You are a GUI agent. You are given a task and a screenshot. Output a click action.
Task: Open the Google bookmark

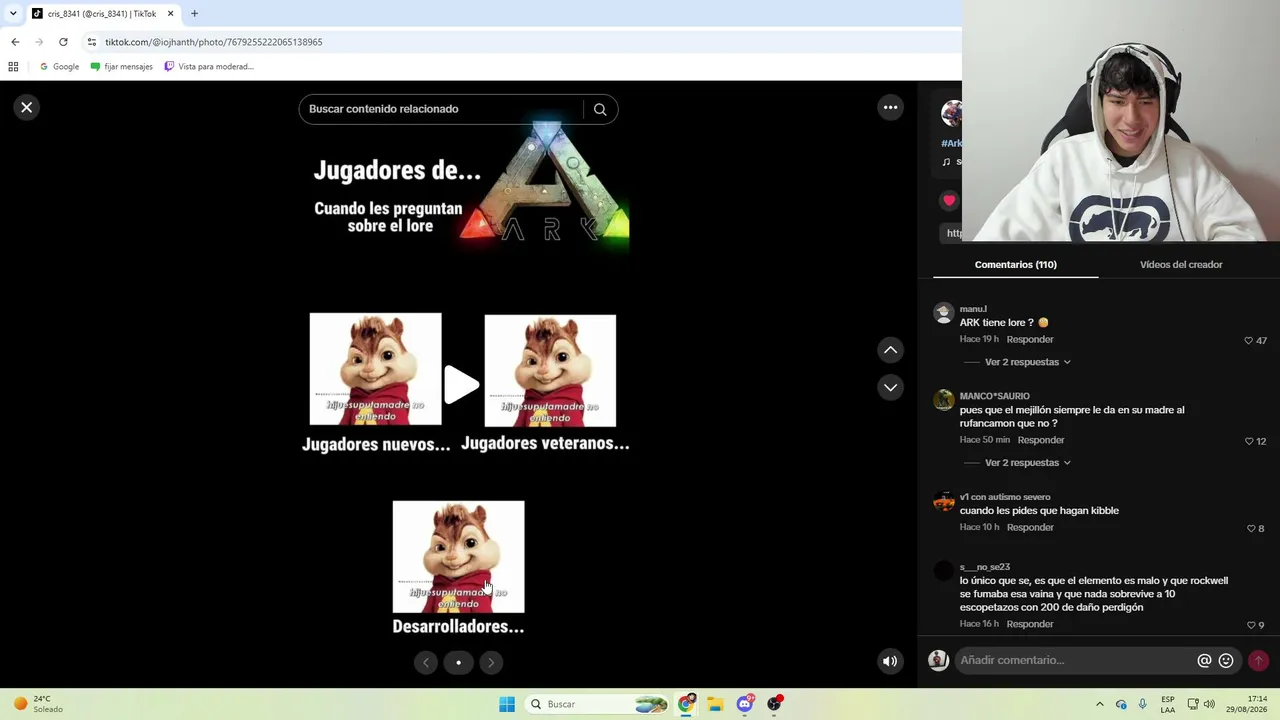click(x=59, y=67)
